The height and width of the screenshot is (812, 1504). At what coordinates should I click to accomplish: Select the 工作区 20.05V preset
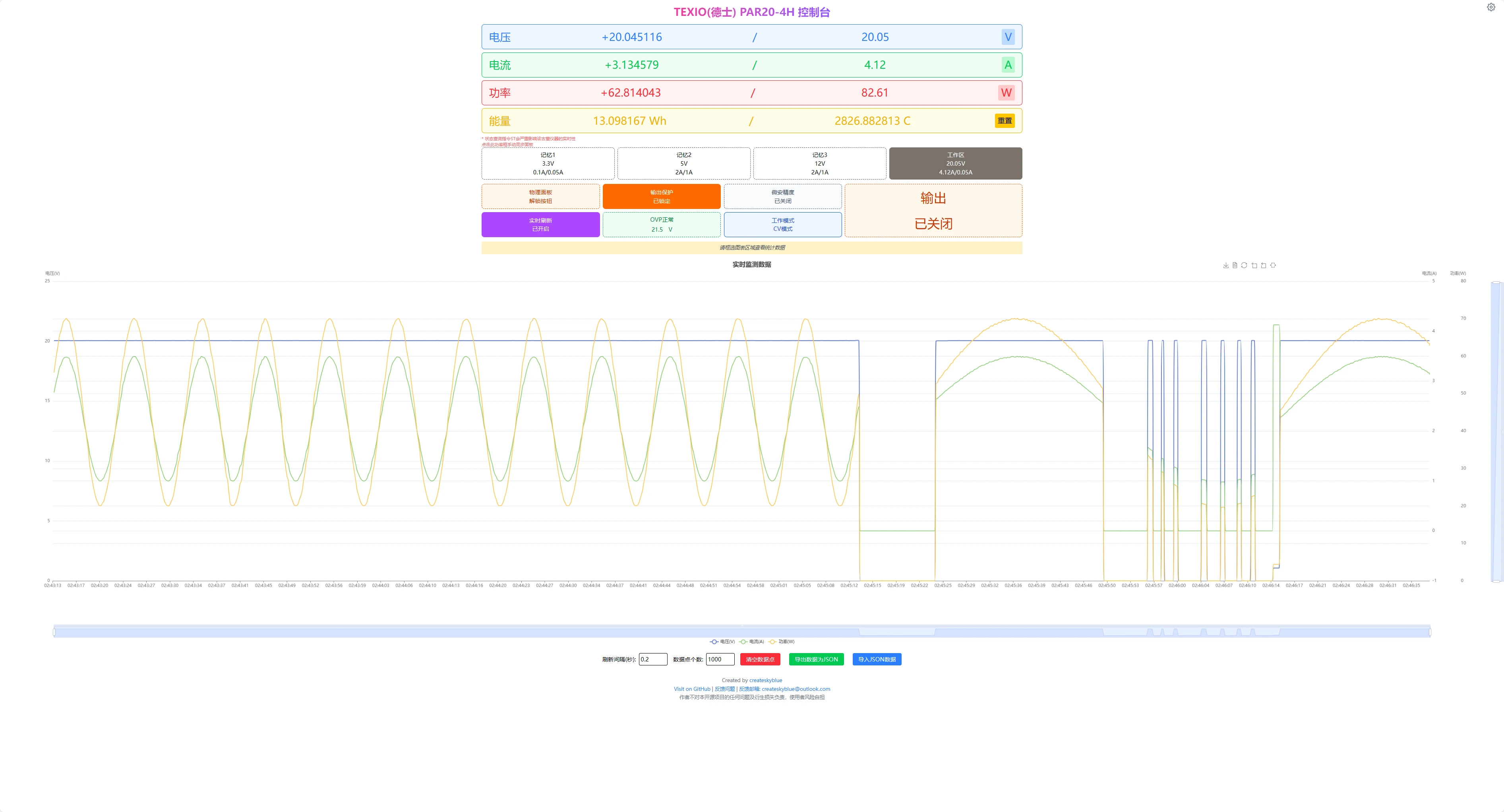click(x=955, y=163)
